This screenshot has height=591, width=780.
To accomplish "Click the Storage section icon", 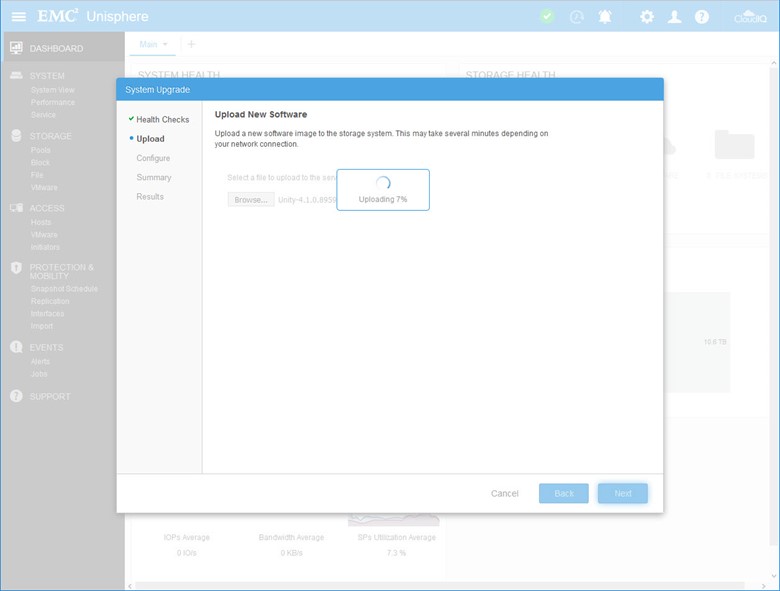I will tap(16, 136).
